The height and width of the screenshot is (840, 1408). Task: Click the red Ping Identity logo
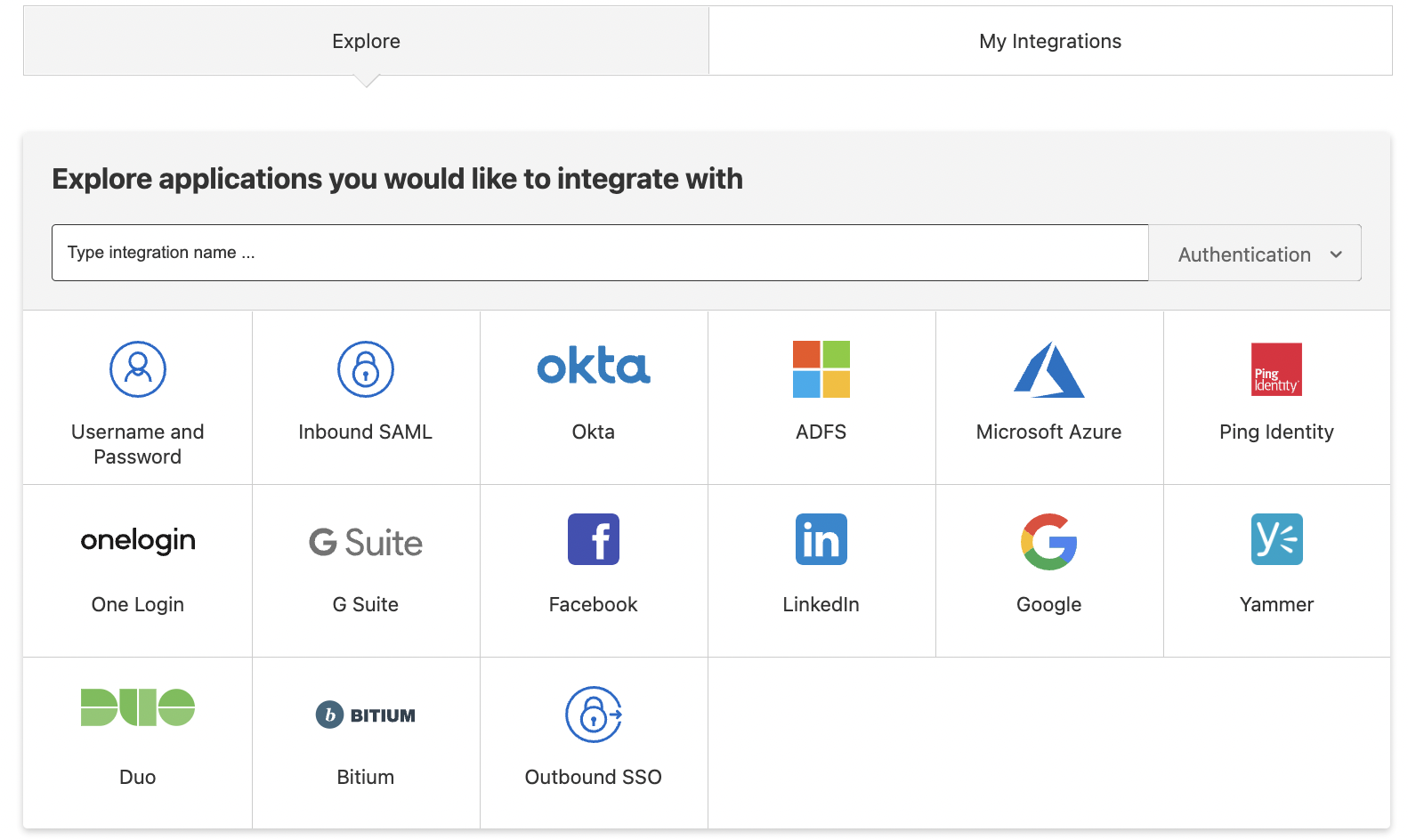point(1276,369)
